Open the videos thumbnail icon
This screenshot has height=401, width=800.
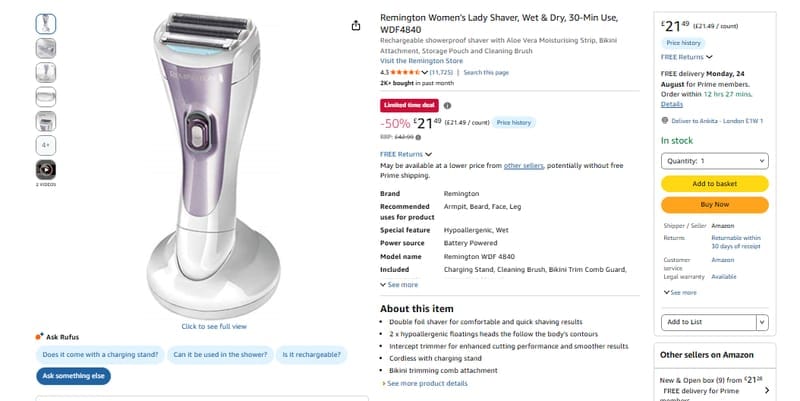click(46, 169)
